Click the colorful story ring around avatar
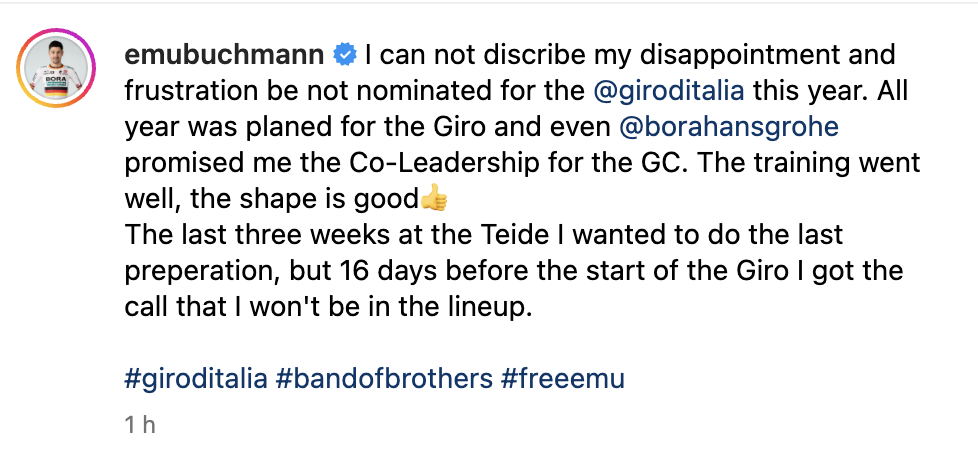Screen dimensions: 978x476 pos(56,68)
